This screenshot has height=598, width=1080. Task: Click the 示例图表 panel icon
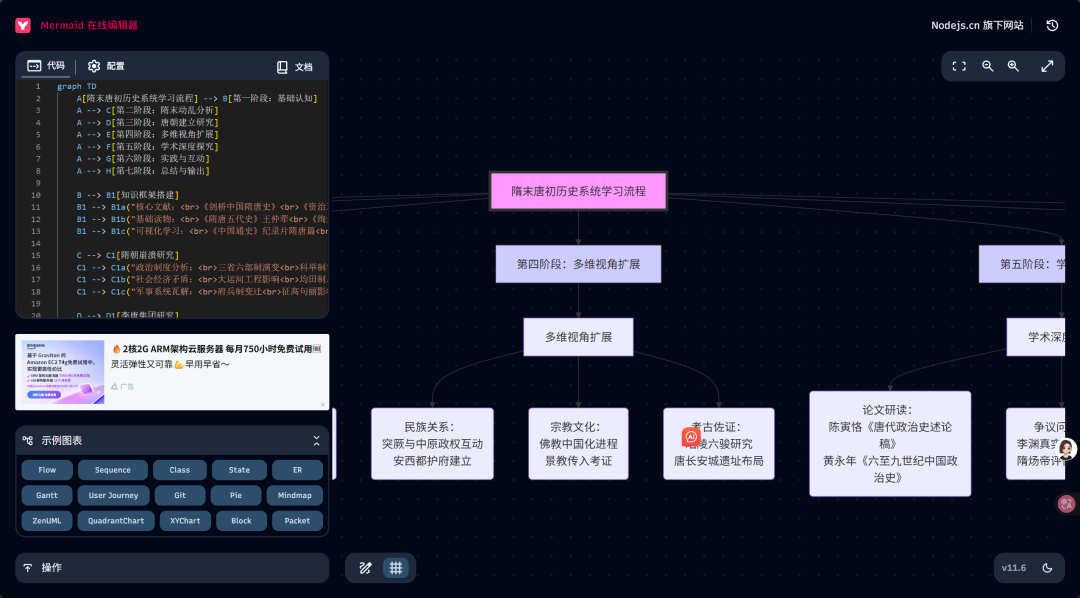tap(28, 440)
